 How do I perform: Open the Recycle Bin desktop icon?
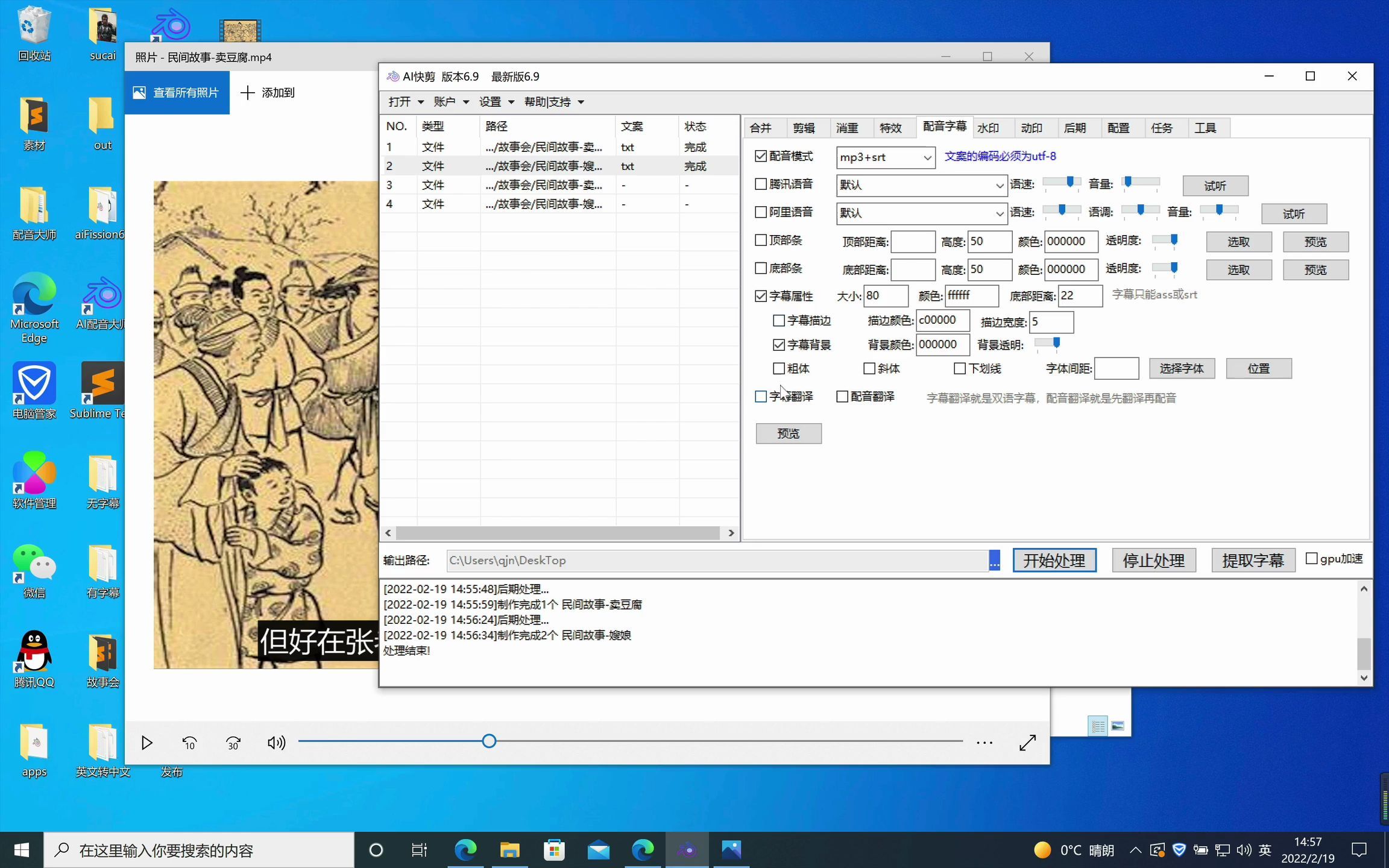34,33
